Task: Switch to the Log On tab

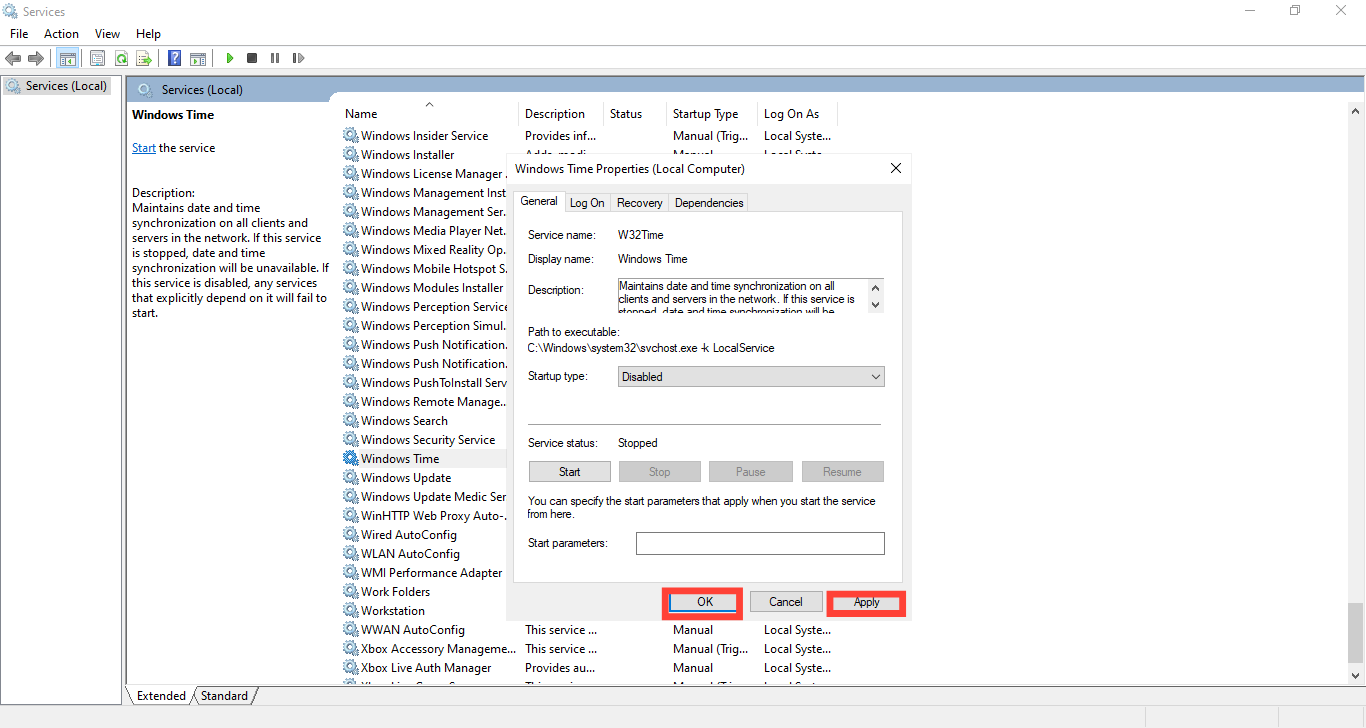Action: (x=587, y=202)
